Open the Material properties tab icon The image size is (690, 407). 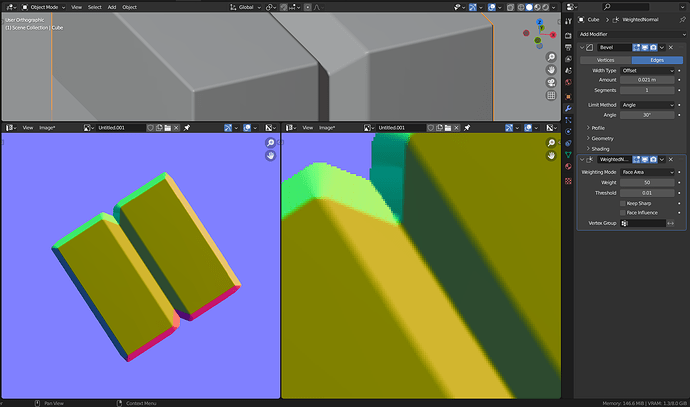pyautogui.click(x=568, y=166)
